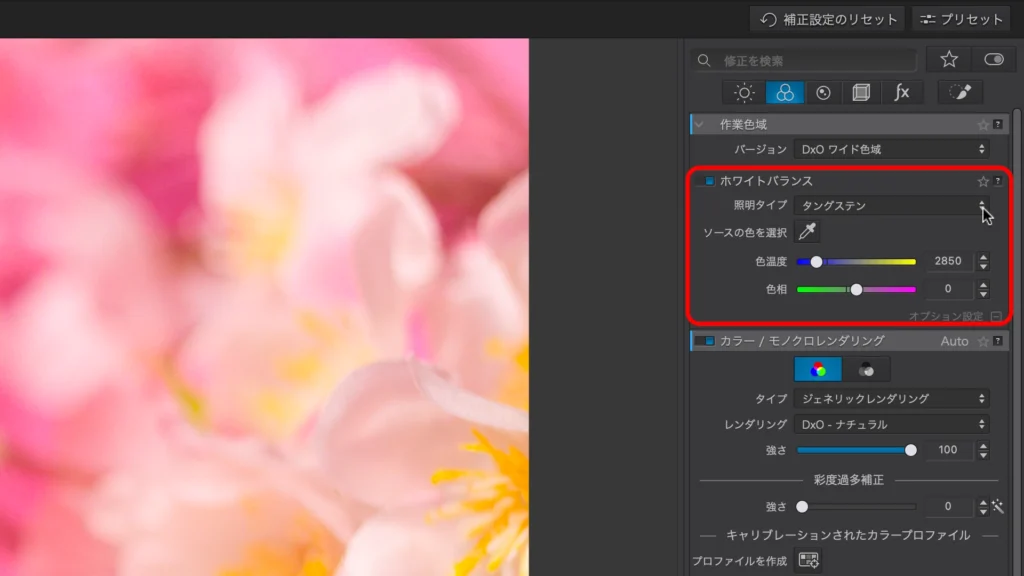Click the favorites star beside search field
This screenshot has width=1024, height=576.
pos(948,60)
